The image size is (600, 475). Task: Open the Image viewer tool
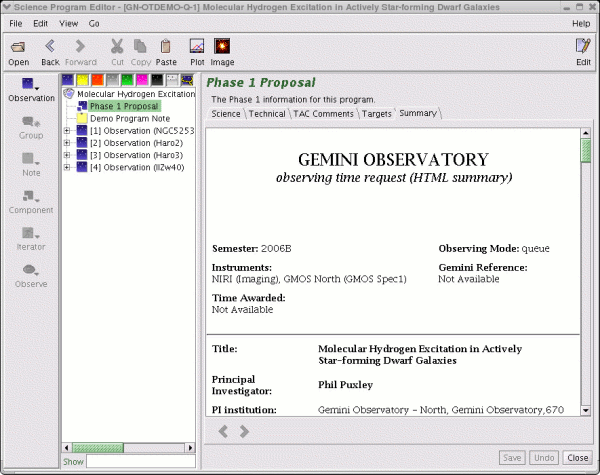pos(222,46)
